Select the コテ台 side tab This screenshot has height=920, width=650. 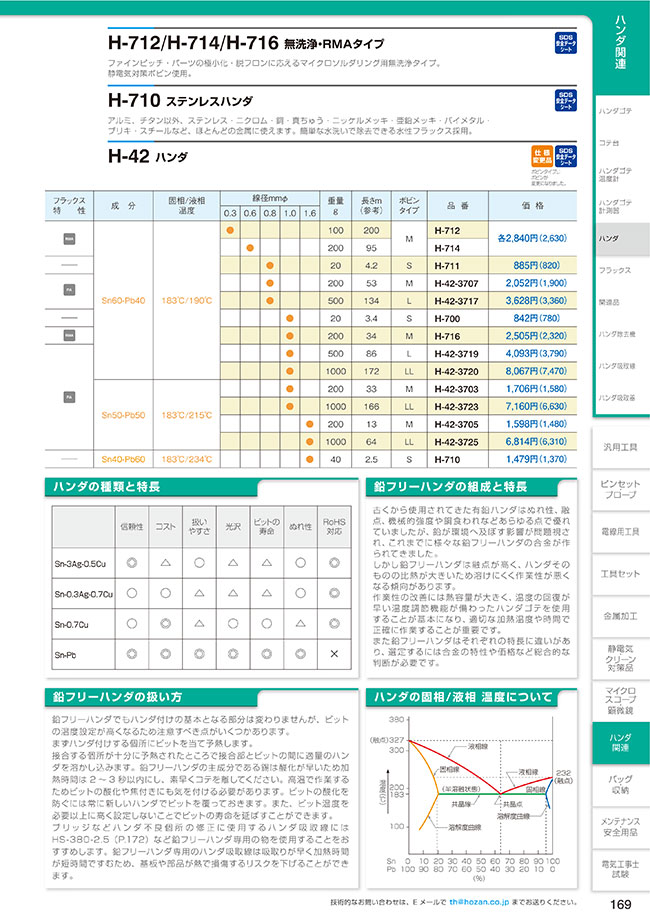[x=611, y=143]
